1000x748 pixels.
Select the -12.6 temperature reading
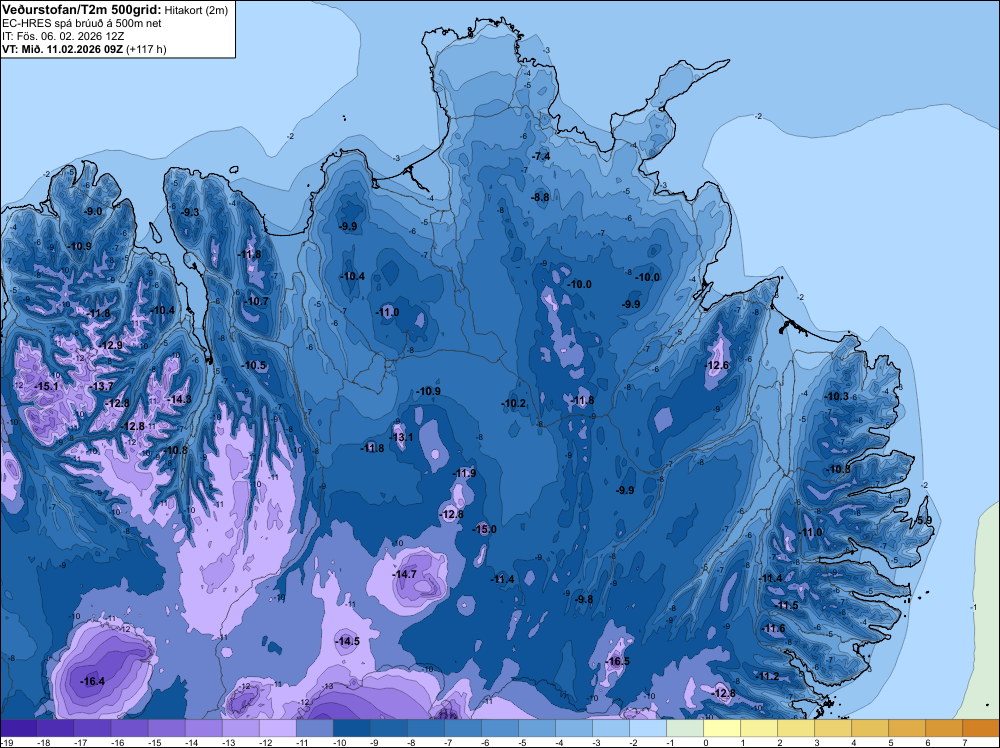716,365
